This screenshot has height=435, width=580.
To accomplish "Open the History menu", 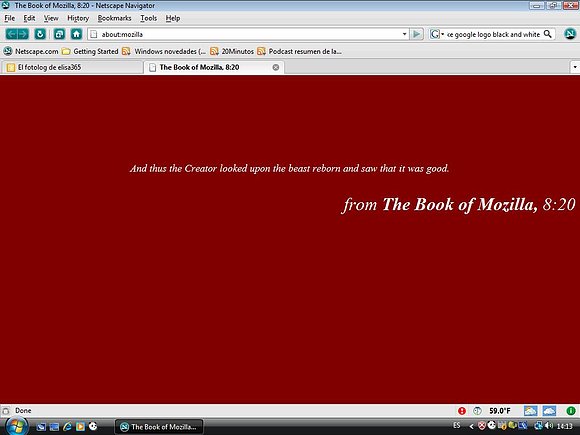I will [78, 18].
